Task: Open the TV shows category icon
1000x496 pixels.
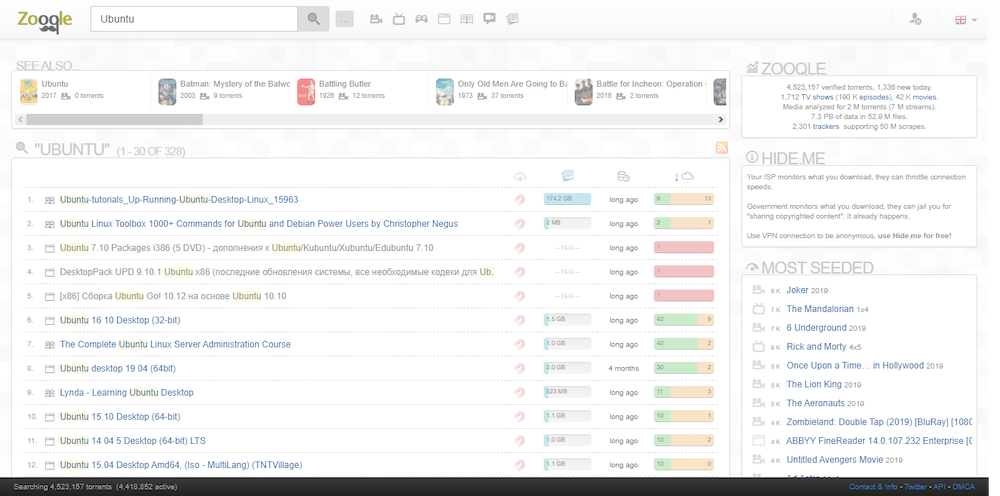Action: (x=399, y=19)
